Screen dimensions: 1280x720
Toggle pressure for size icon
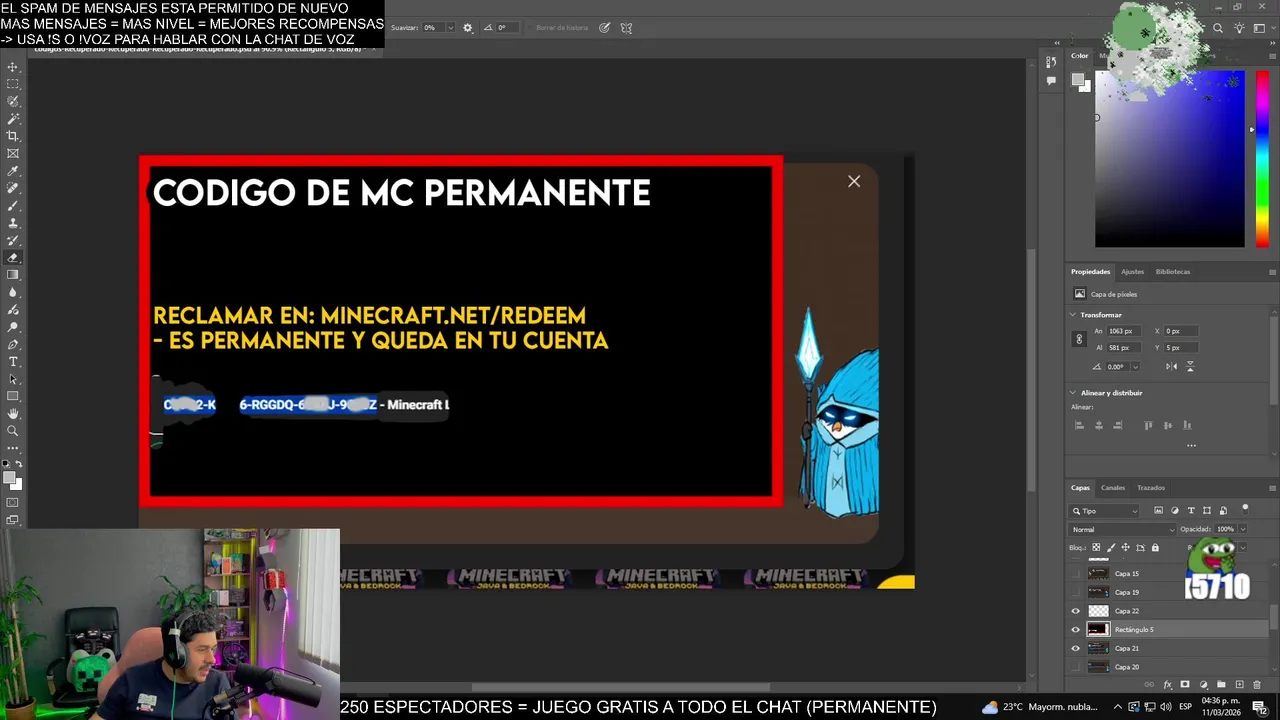[x=605, y=28]
